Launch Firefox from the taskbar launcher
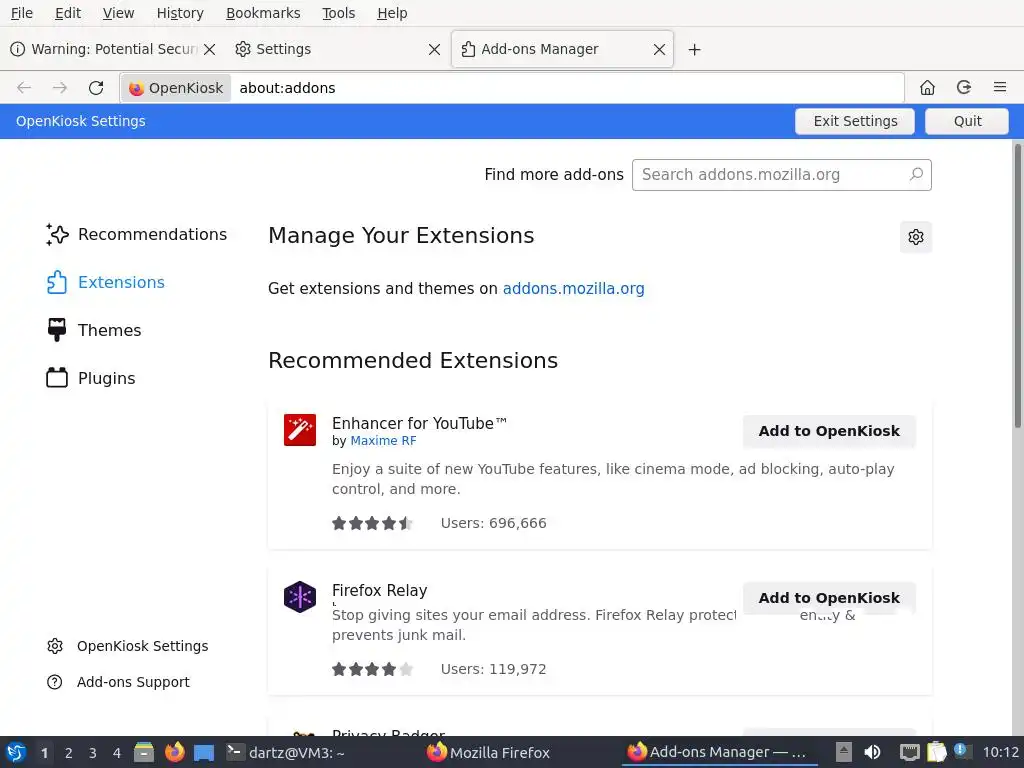The height and width of the screenshot is (768, 1024). (174, 752)
